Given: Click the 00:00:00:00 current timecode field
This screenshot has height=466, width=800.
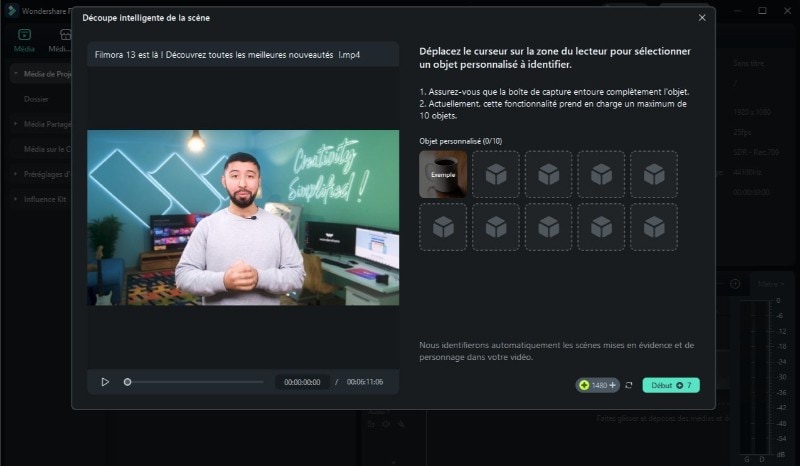Looking at the screenshot, I should (x=302, y=382).
